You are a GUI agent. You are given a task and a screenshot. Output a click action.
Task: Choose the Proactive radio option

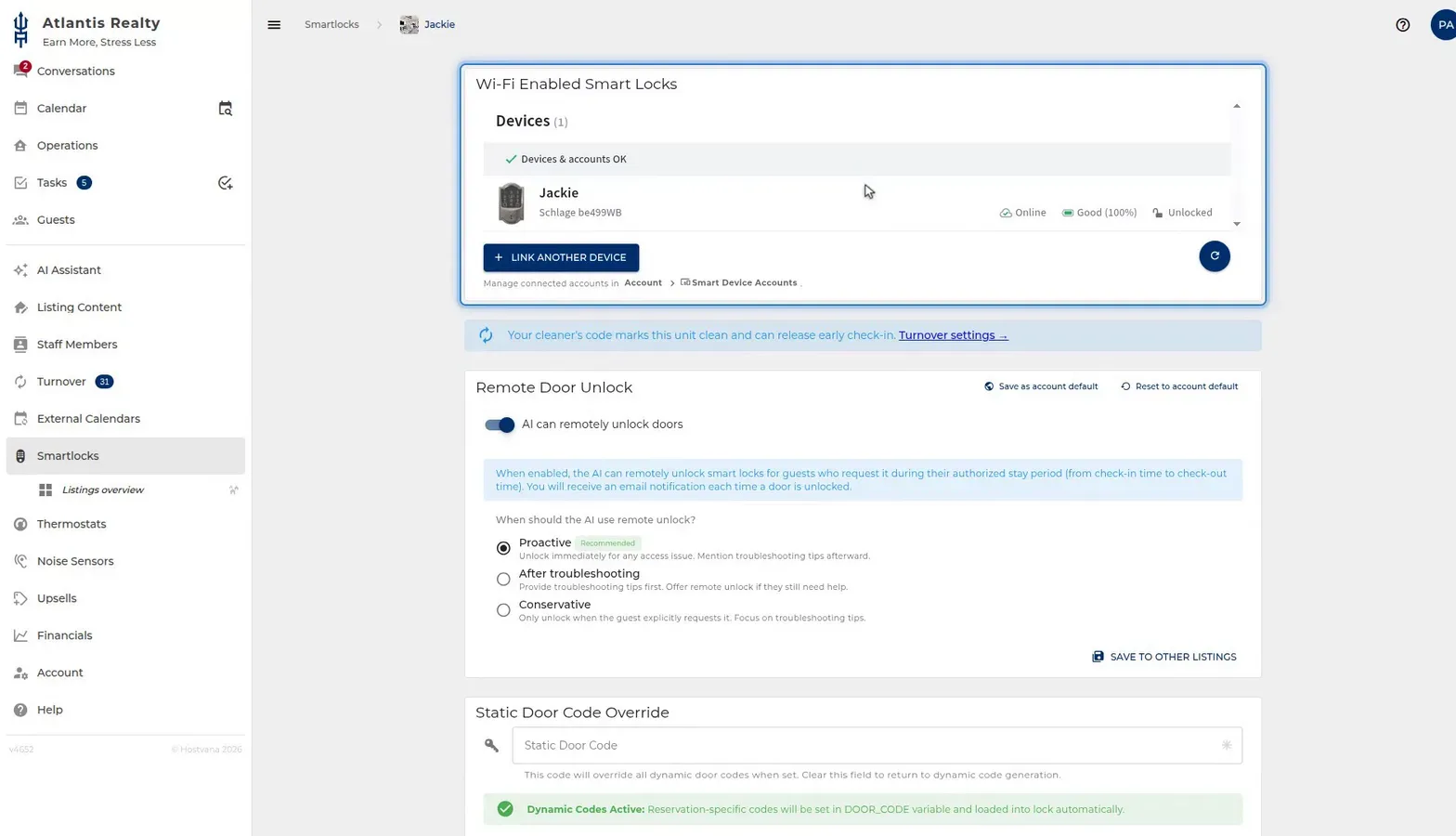tap(503, 548)
